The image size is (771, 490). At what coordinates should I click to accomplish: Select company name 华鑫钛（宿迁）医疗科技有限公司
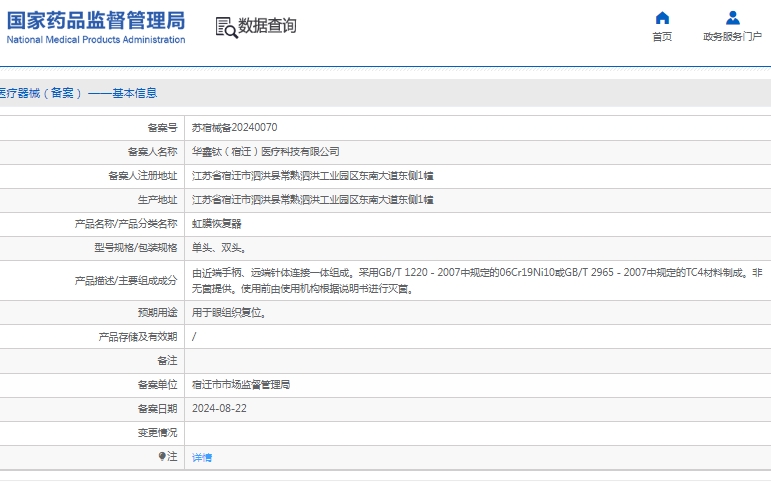click(x=266, y=152)
